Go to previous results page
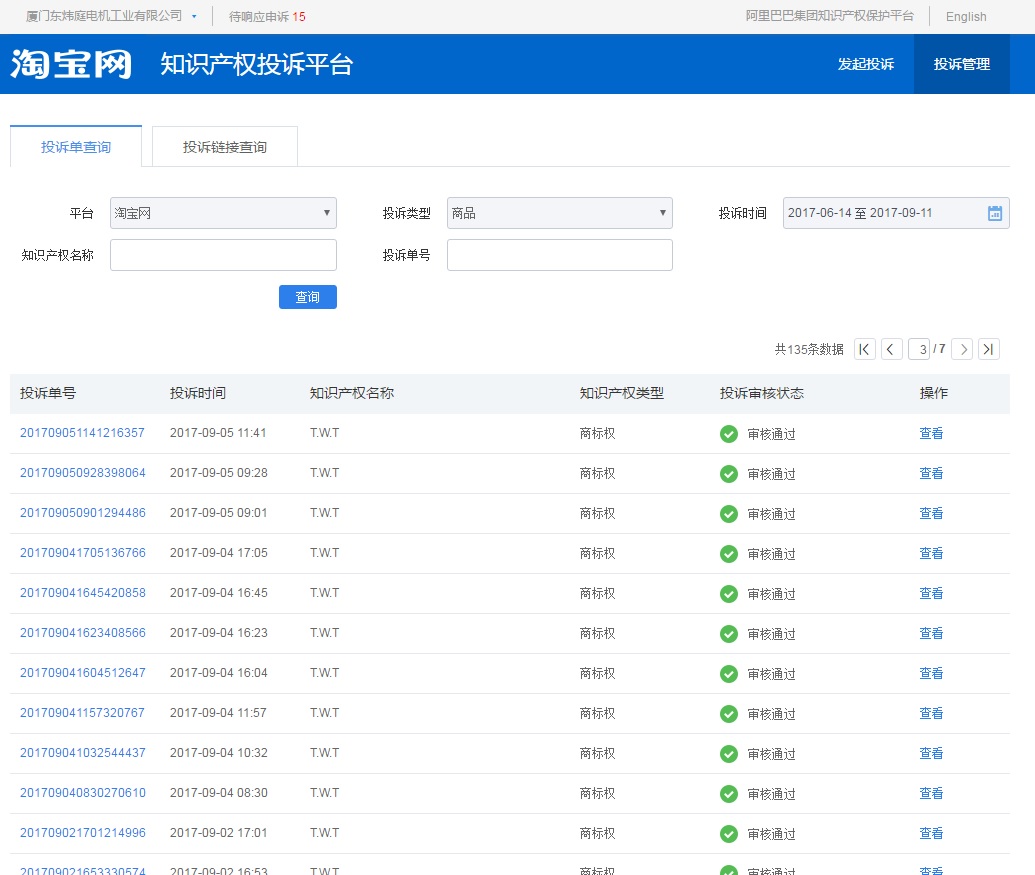Screen dimensions: 1035x875 click(x=892, y=349)
